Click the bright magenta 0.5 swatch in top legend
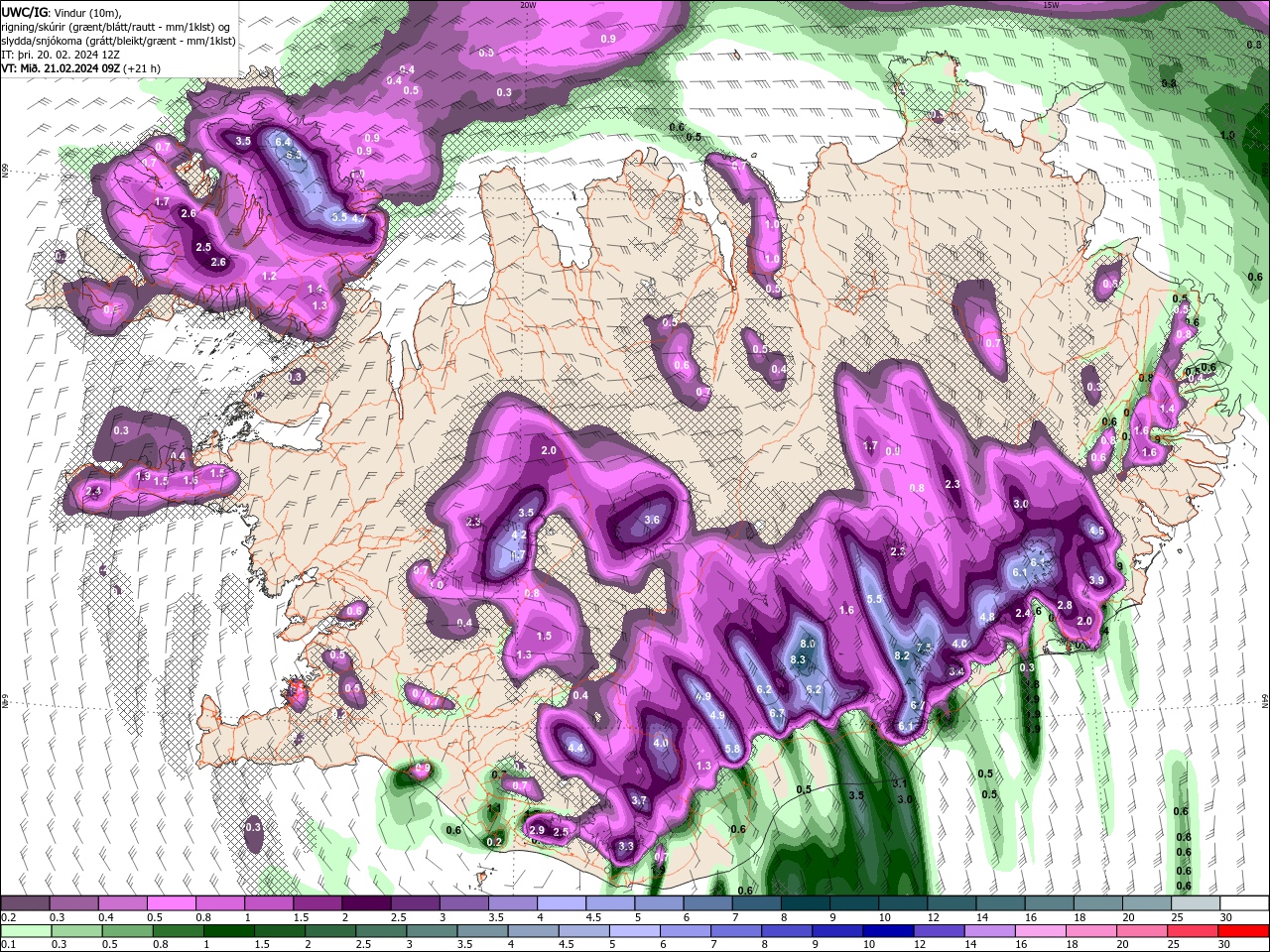The width and height of the screenshot is (1270, 952). point(172,903)
